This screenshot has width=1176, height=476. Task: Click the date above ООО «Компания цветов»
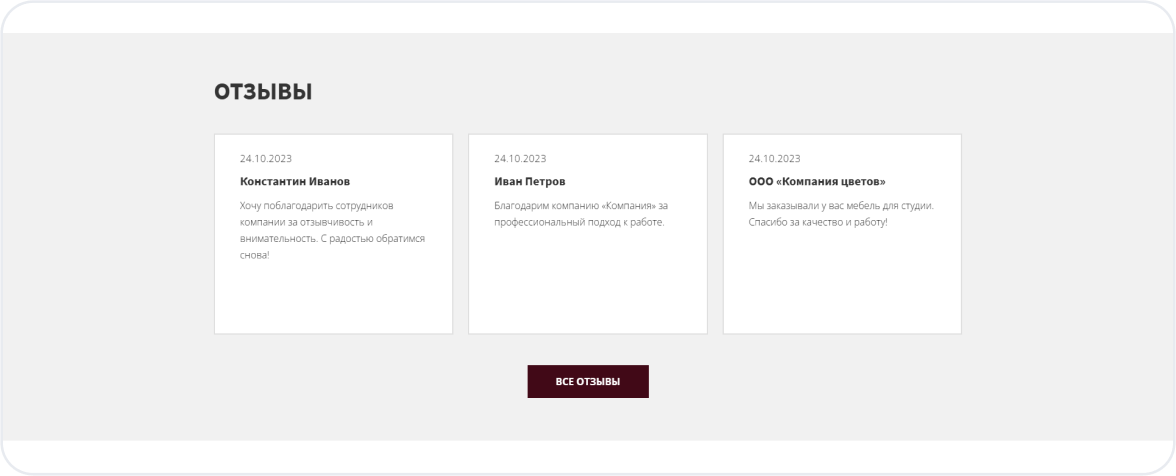tap(774, 158)
